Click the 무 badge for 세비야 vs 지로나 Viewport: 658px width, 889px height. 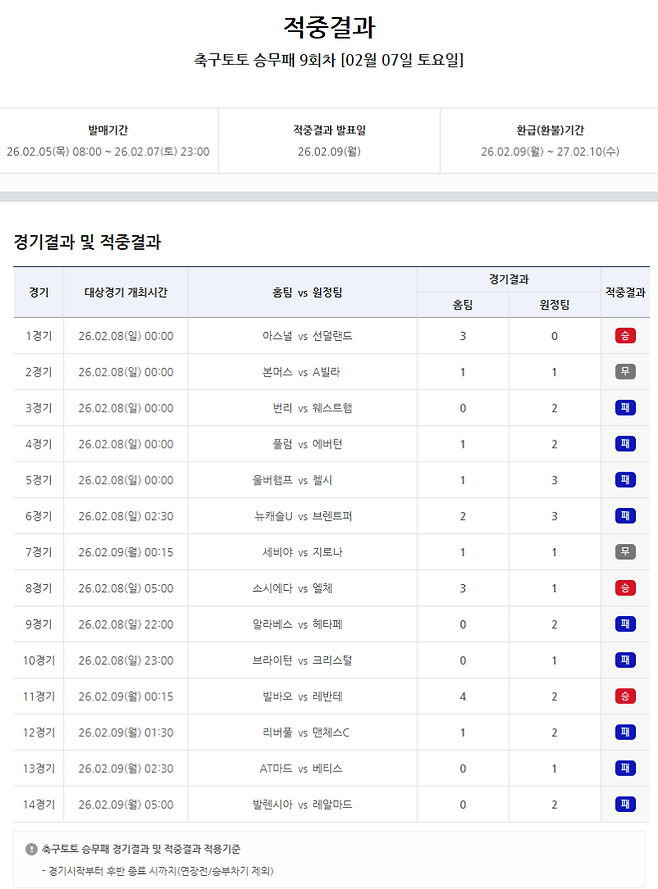coord(625,552)
